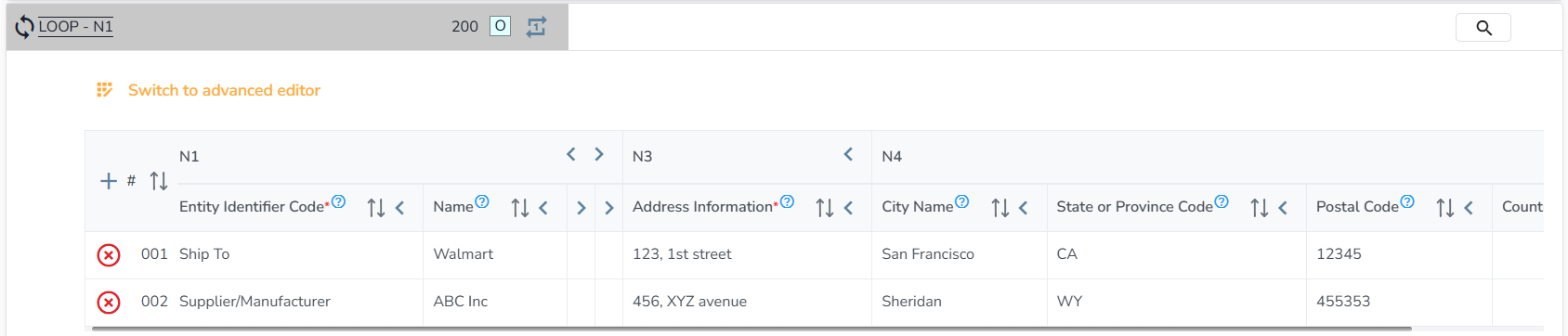Open help for City Name

point(962,201)
